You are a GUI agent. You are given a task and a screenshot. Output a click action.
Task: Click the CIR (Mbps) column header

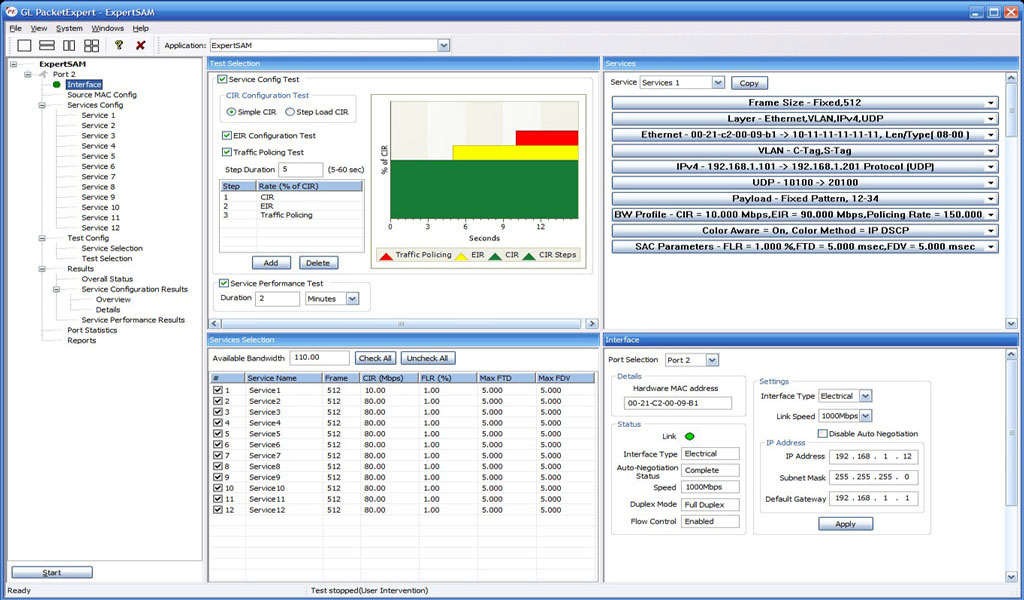click(389, 378)
